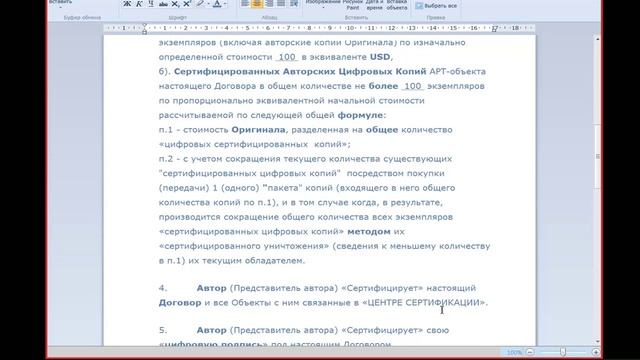
Task: Apply superscript formatting
Action: click(187, 4)
